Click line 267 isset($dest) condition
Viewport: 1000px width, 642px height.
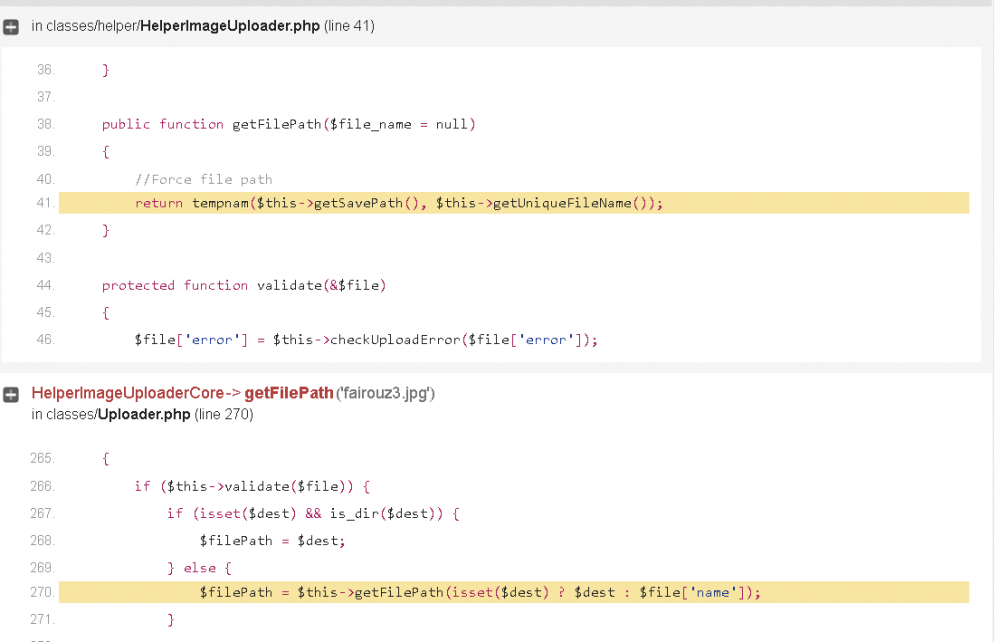313,514
